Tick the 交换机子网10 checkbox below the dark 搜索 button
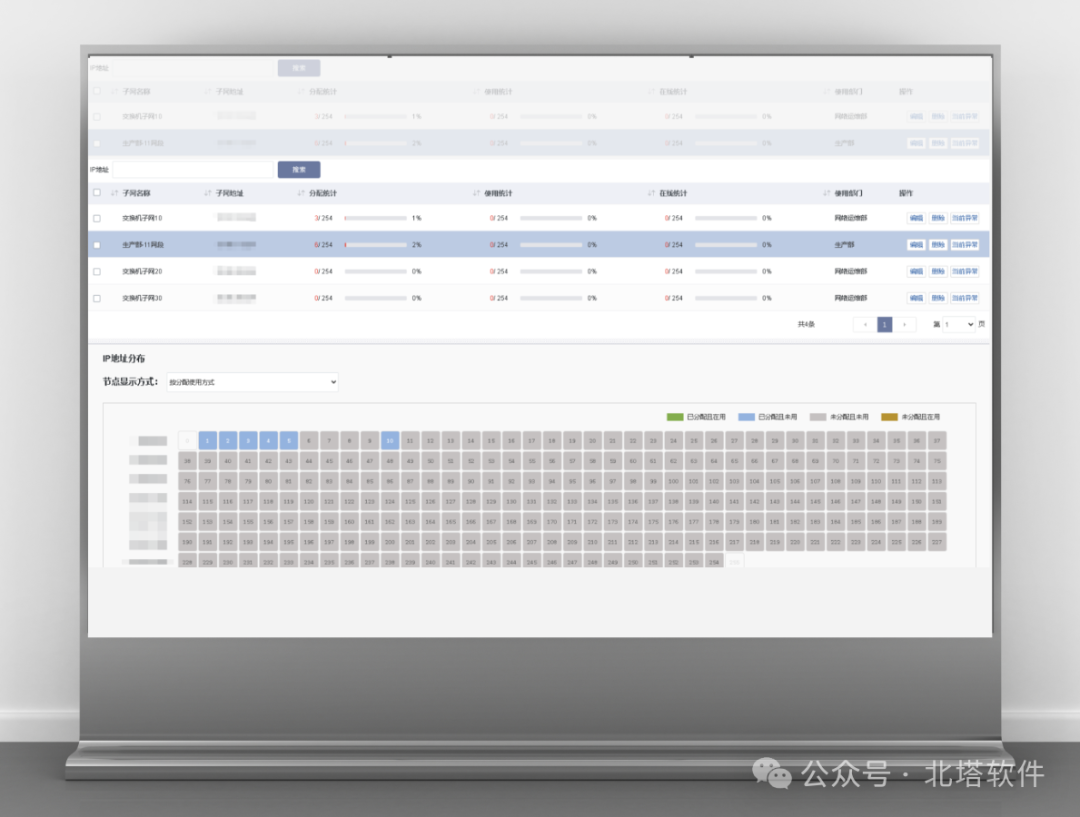Image resolution: width=1080 pixels, height=817 pixels. (x=96, y=218)
